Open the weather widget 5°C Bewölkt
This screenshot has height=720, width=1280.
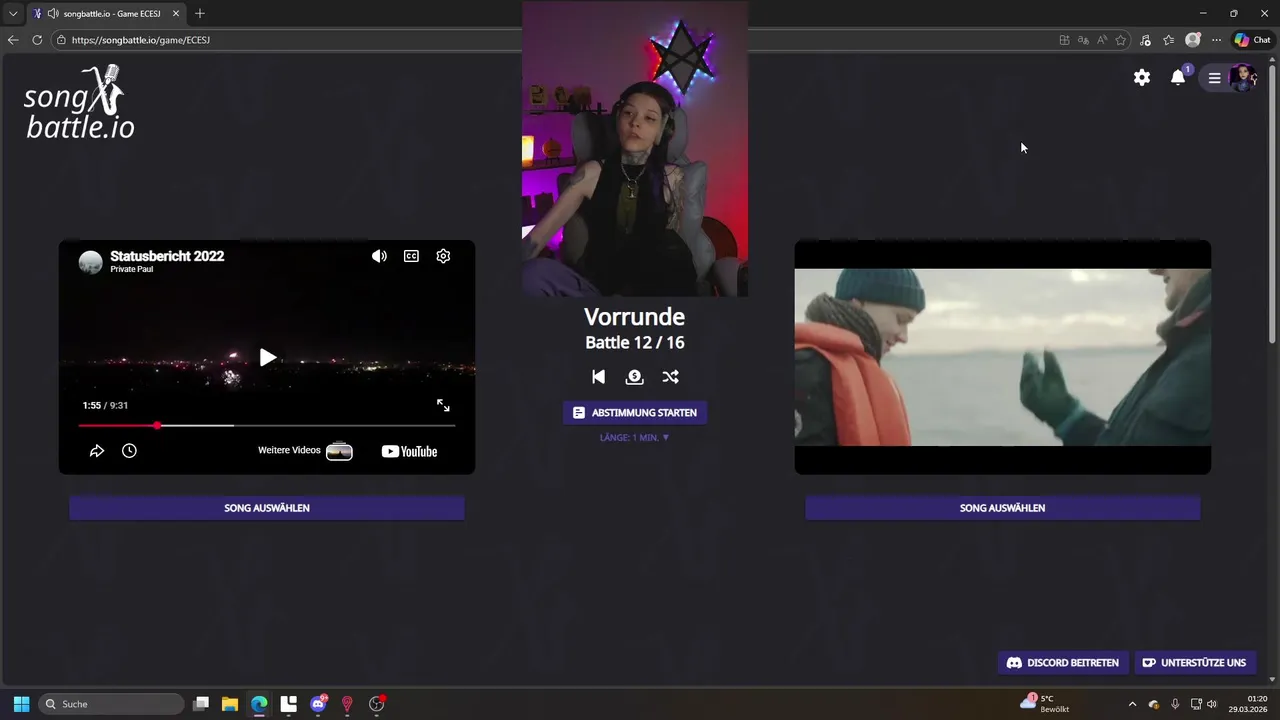tap(1045, 704)
